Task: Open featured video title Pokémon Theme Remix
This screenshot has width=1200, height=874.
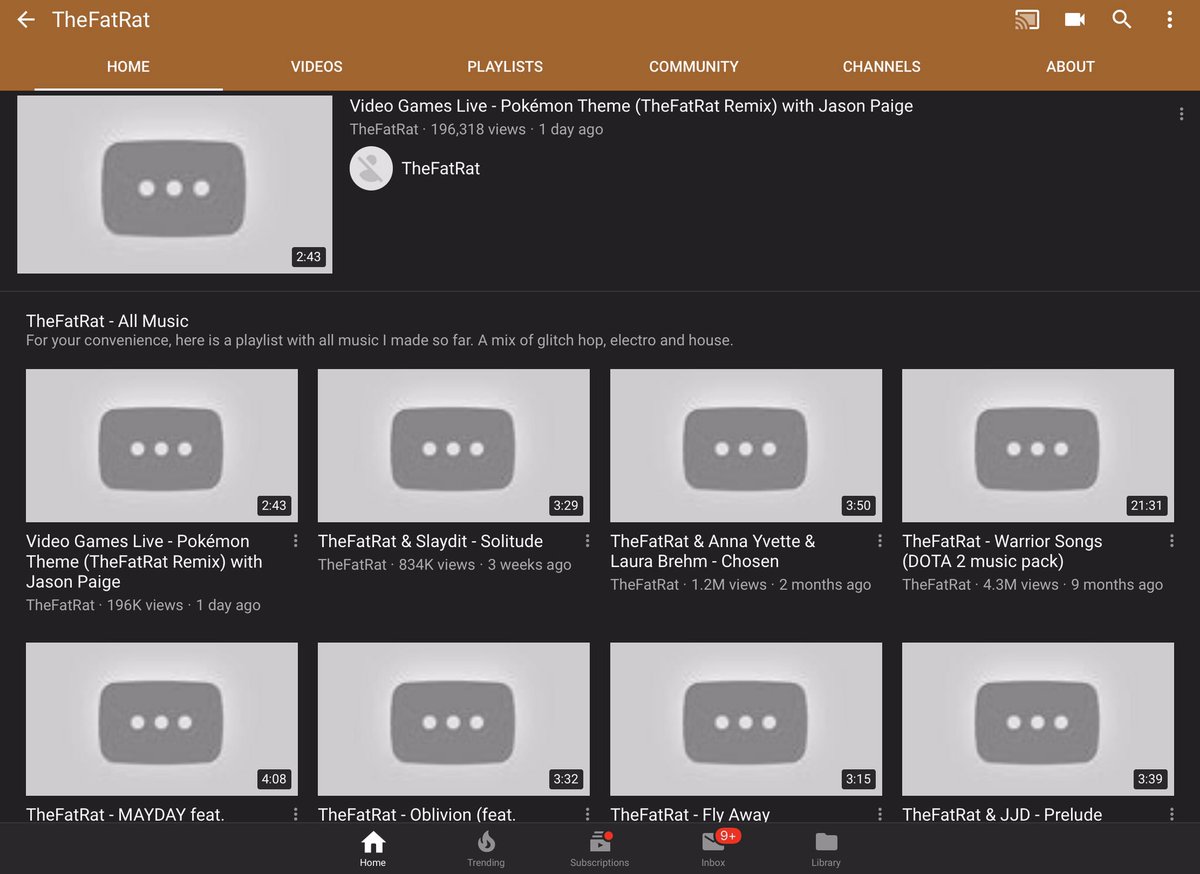Action: click(631, 106)
